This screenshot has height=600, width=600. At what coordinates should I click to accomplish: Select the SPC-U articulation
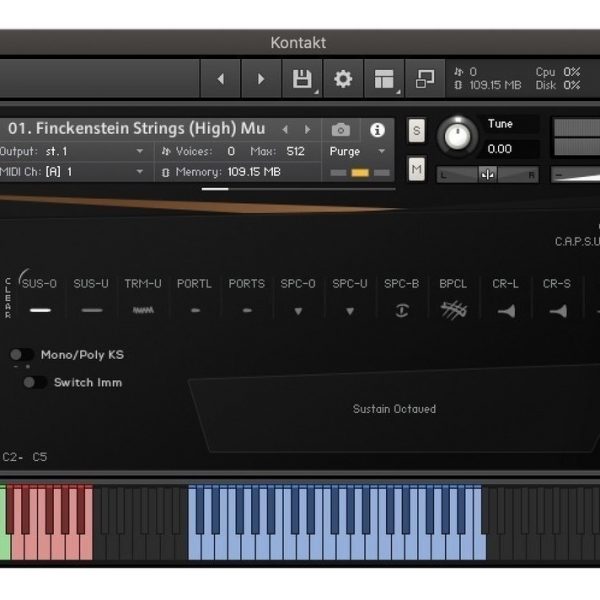click(350, 298)
